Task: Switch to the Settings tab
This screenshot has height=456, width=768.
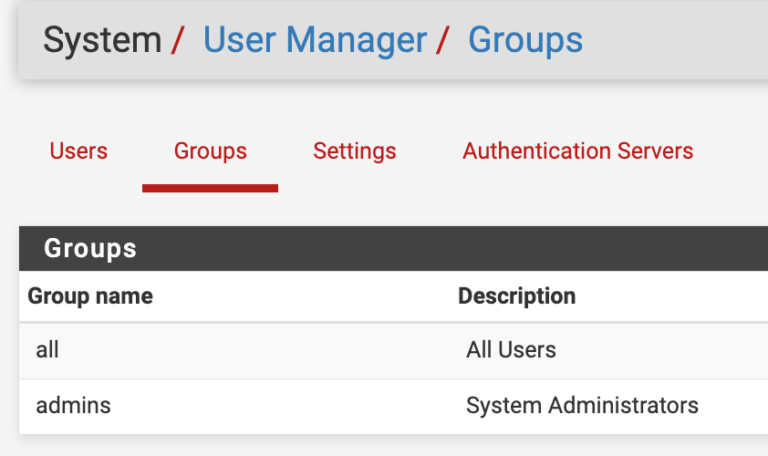Action: [x=354, y=151]
